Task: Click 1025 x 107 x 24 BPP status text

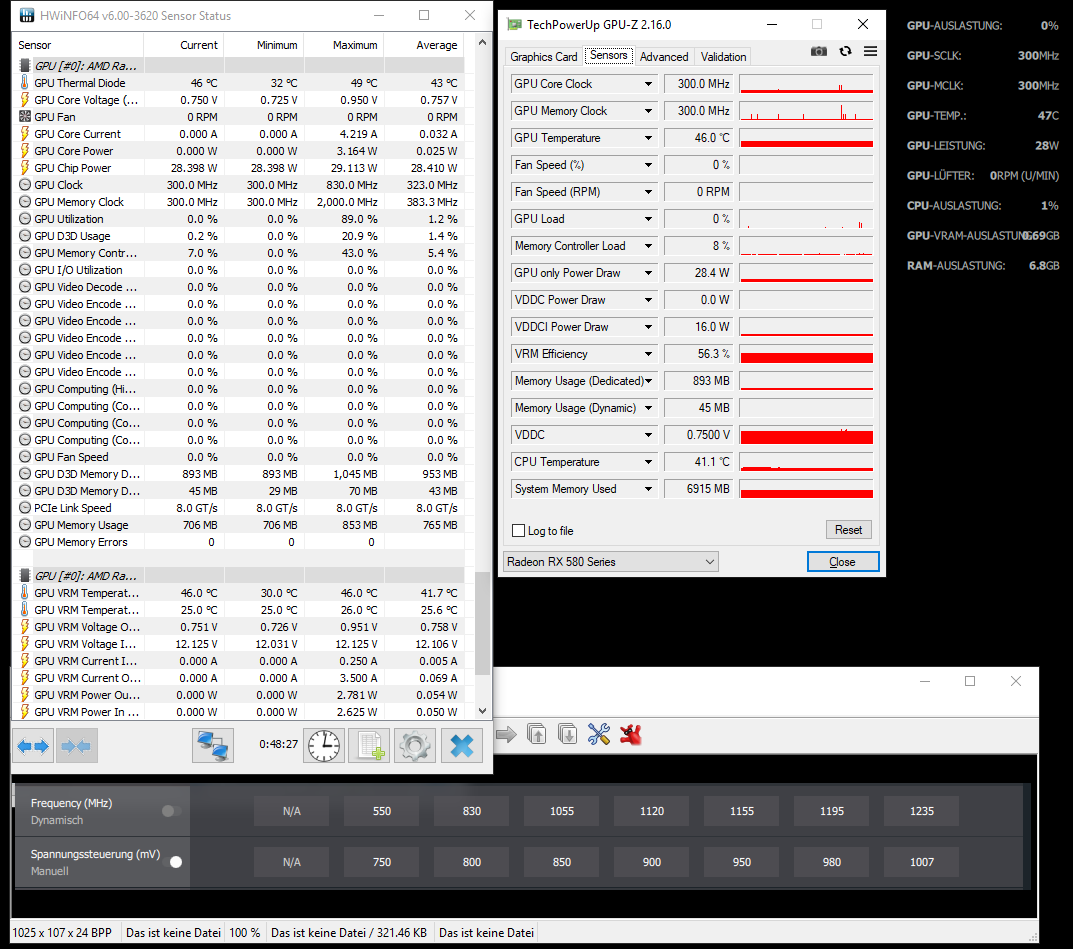Action: coord(62,933)
